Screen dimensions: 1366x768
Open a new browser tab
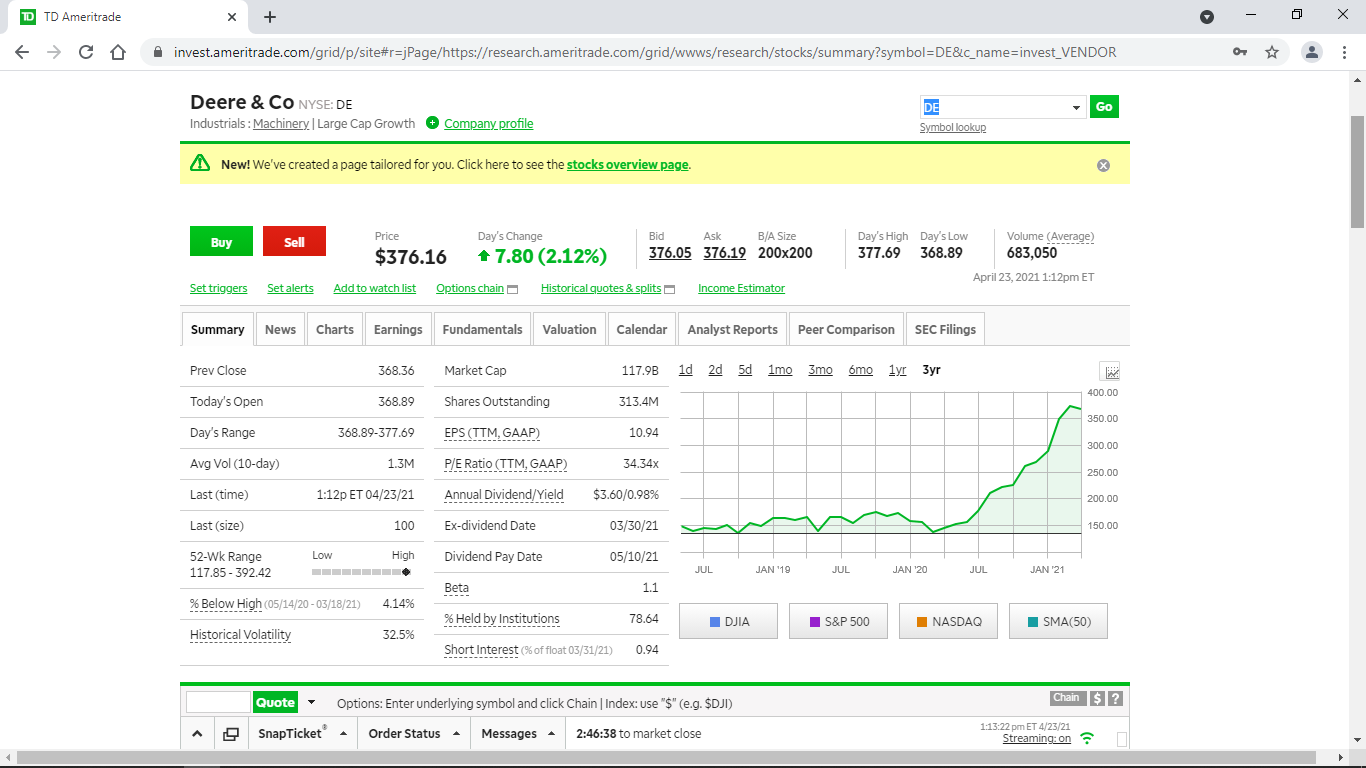coord(270,17)
